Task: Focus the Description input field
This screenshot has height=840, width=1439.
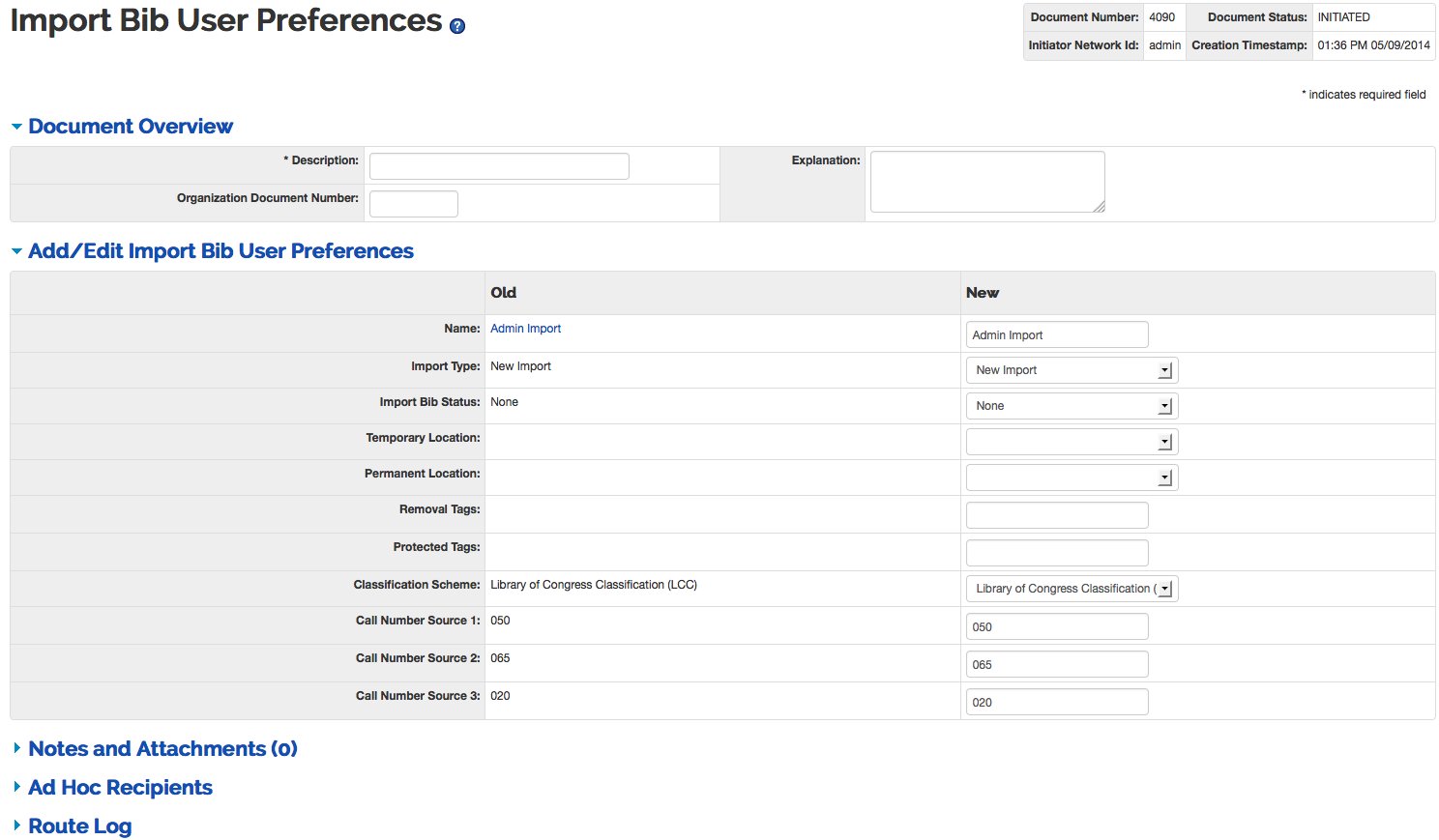Action: 499,166
